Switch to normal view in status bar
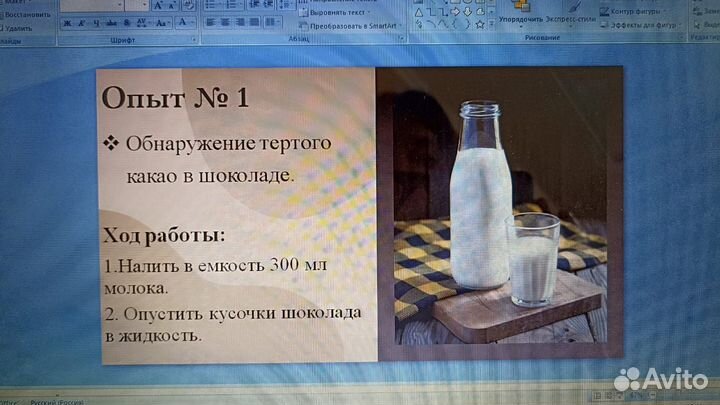 point(597,395)
